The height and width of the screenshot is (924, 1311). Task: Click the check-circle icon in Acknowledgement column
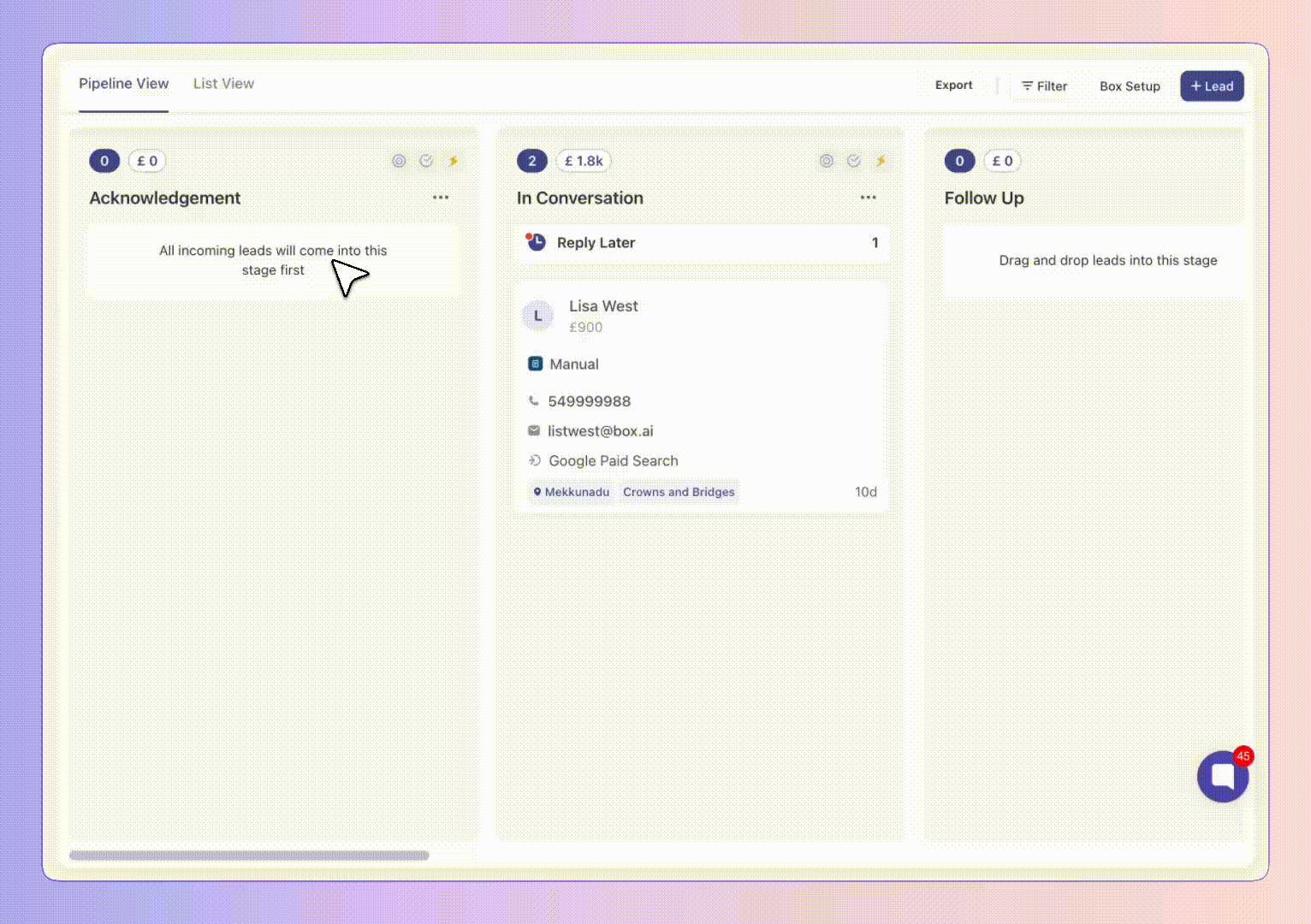point(426,161)
